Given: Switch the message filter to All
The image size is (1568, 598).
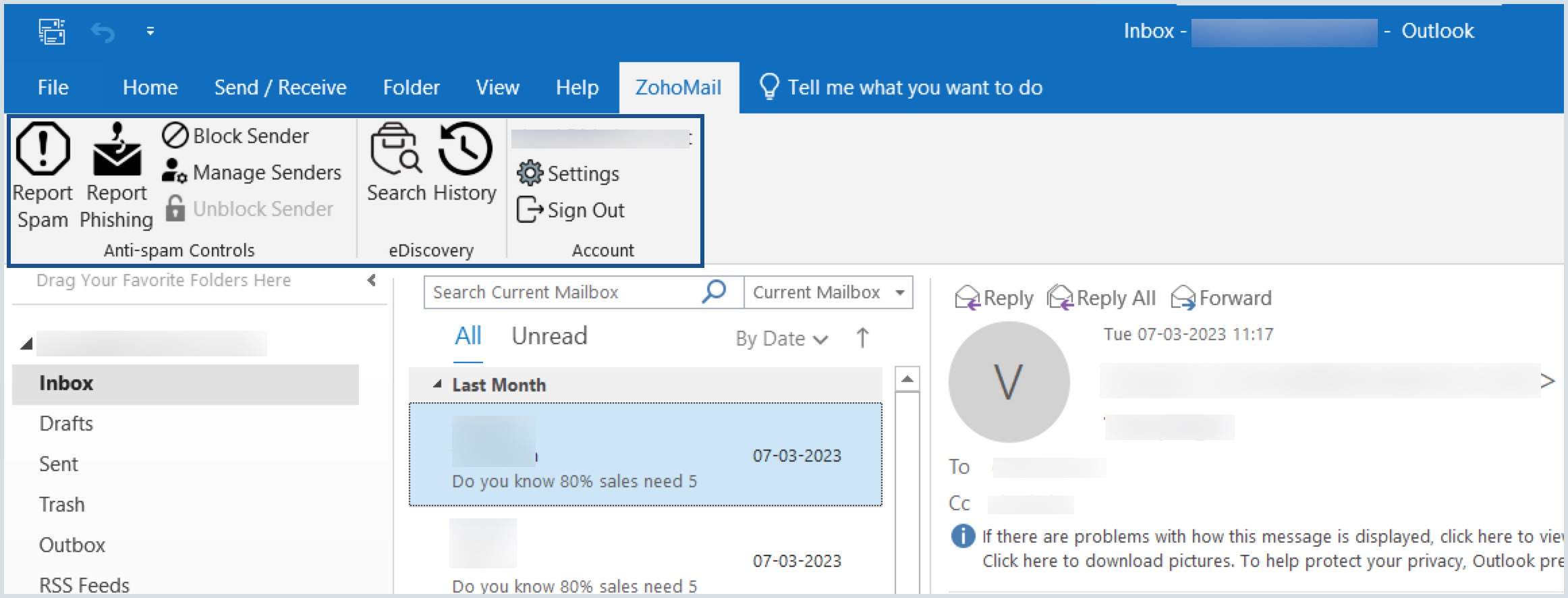Looking at the screenshot, I should tap(468, 336).
